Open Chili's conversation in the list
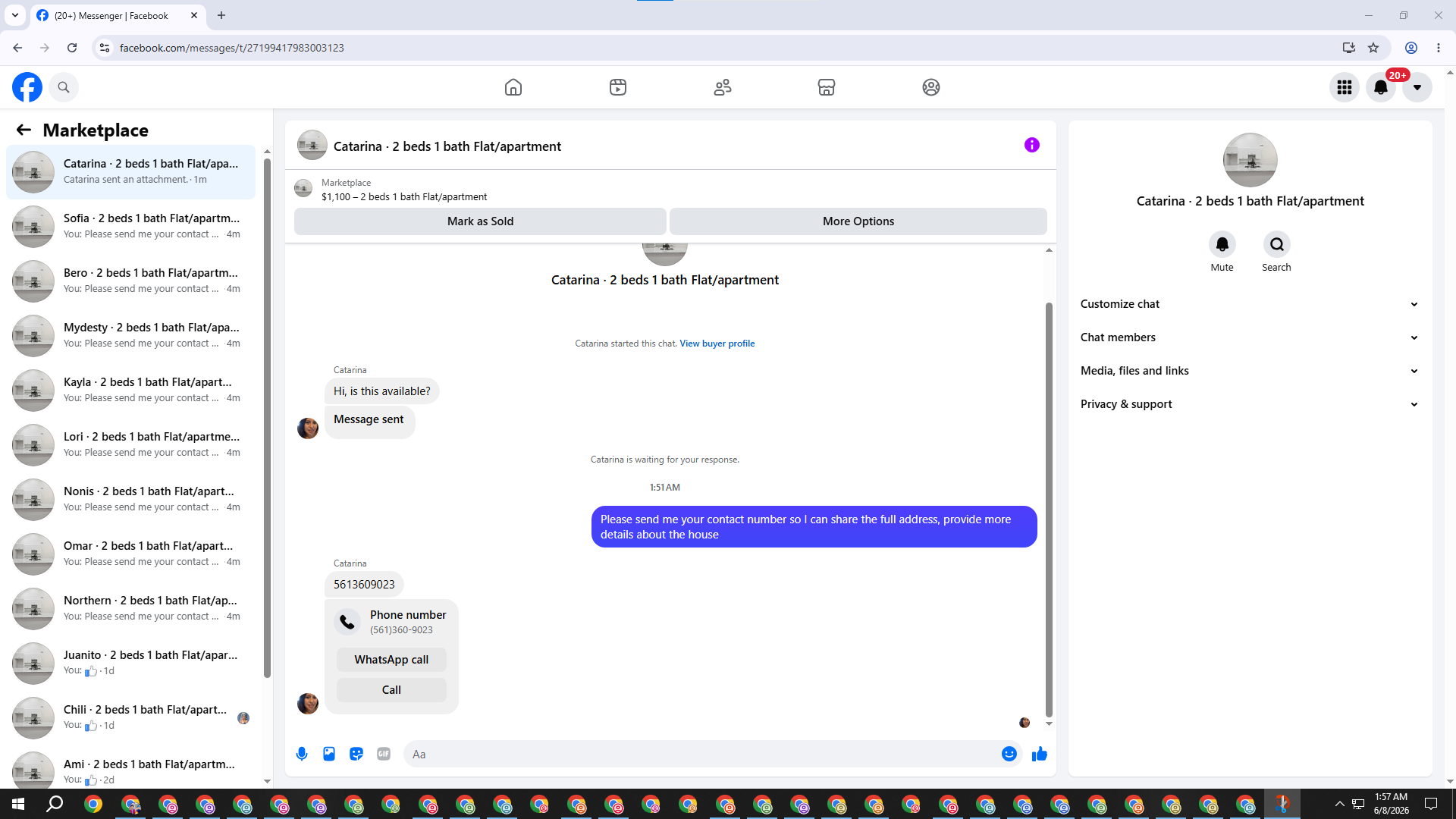 click(x=130, y=717)
